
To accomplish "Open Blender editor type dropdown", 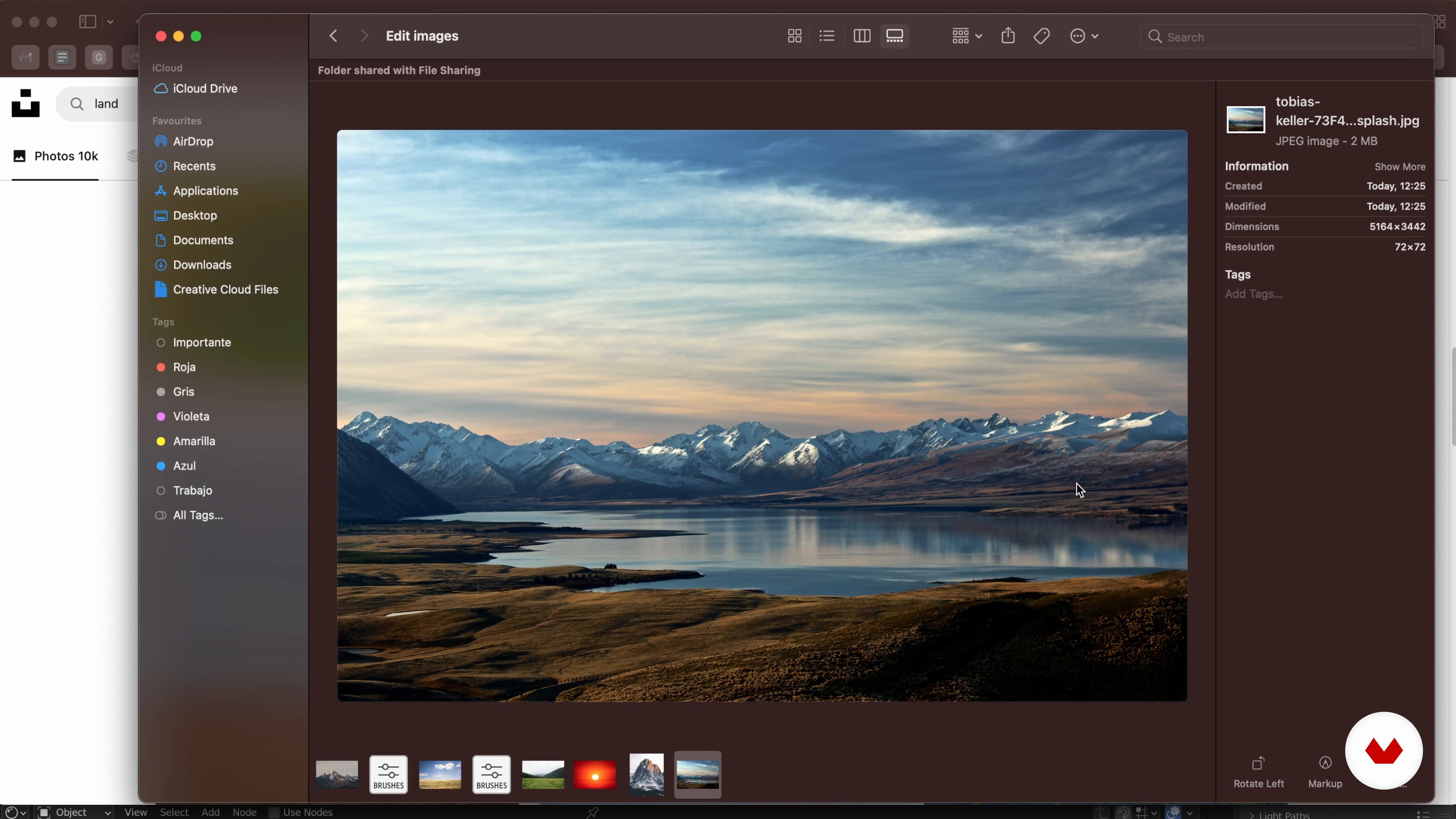I will pos(15,812).
